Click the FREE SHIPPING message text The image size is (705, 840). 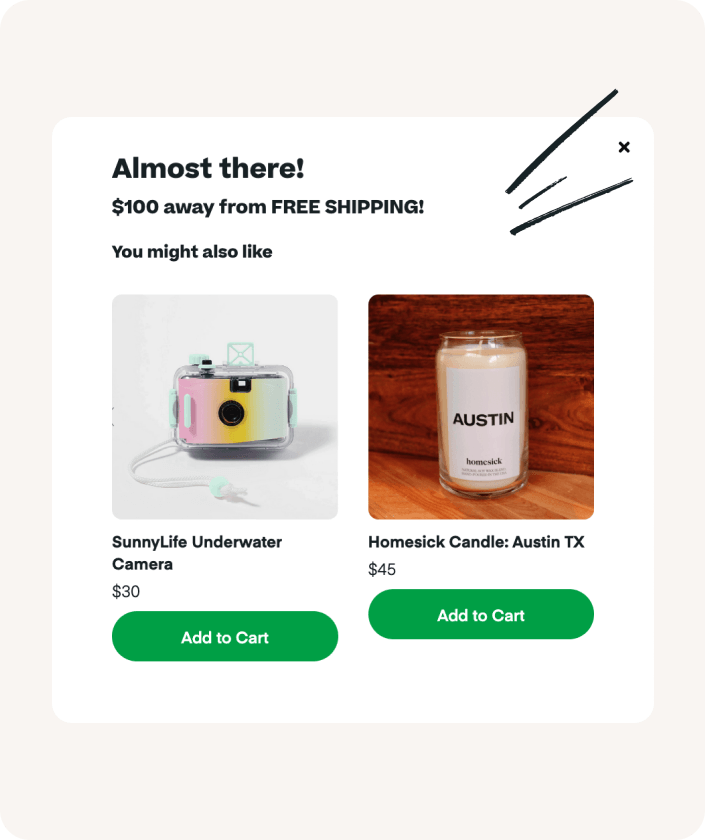[268, 206]
